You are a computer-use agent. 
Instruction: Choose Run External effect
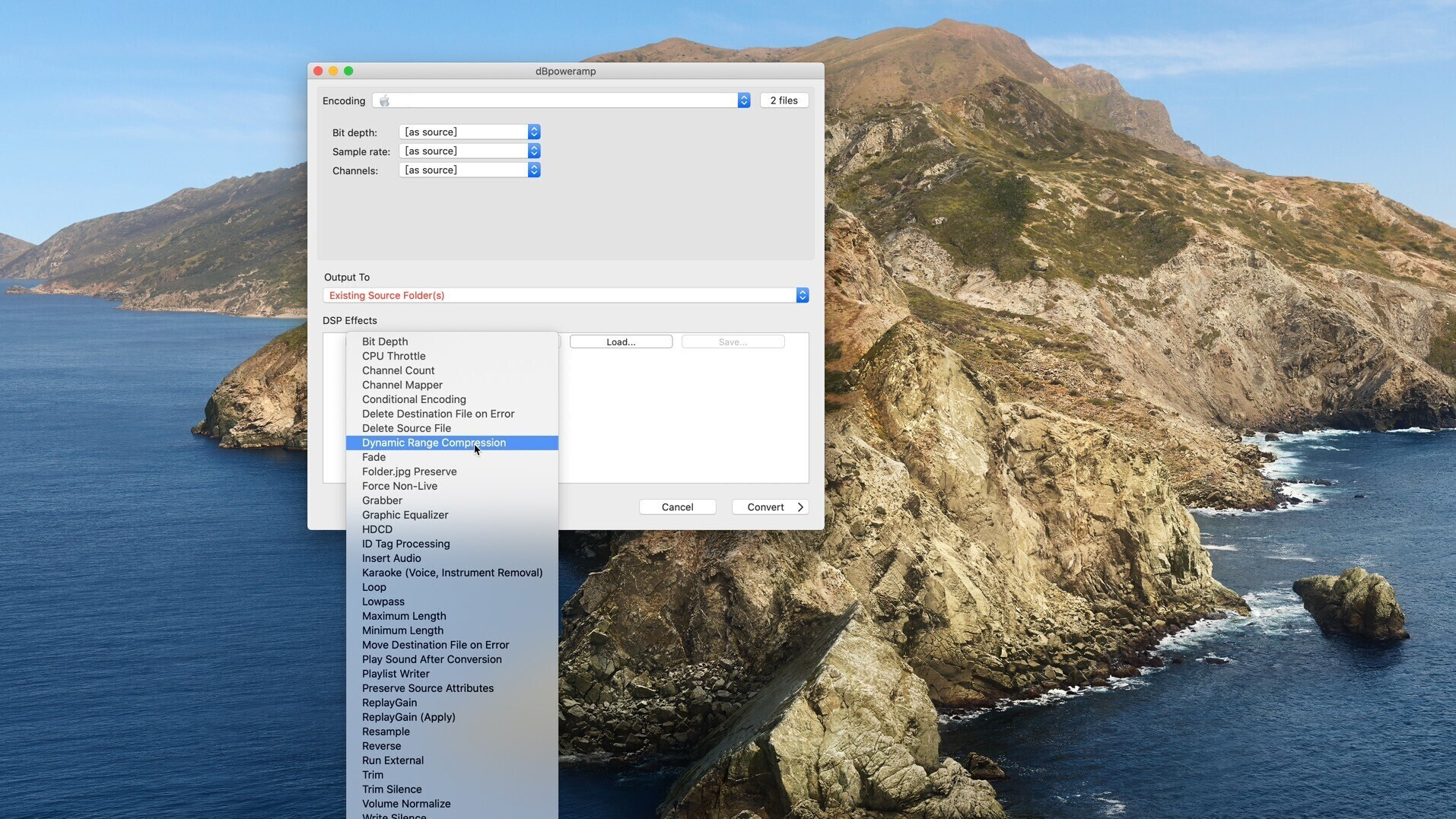pos(452,760)
